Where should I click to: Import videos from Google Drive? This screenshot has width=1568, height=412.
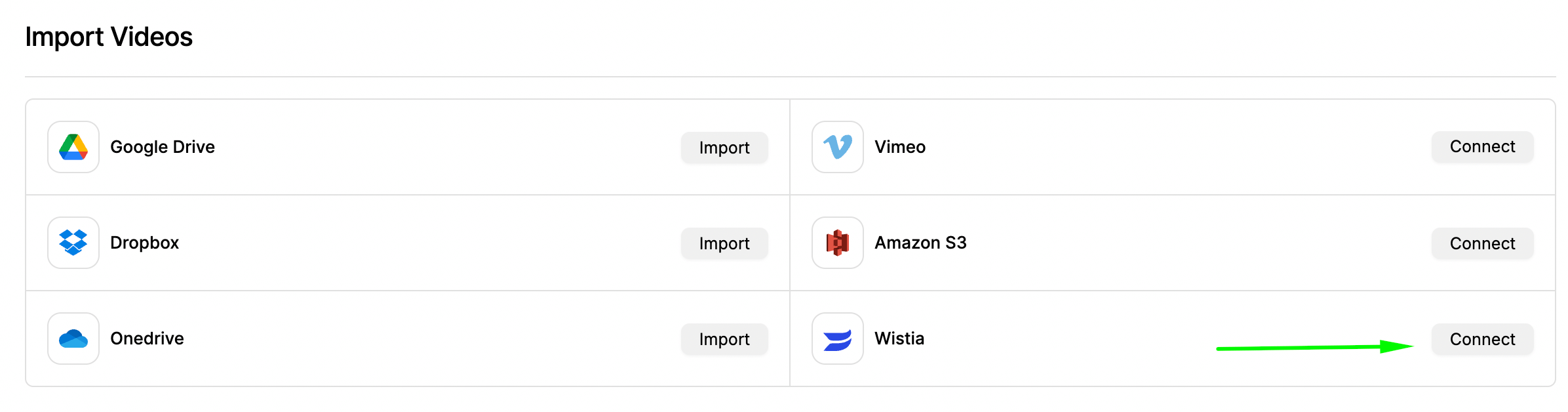click(724, 148)
